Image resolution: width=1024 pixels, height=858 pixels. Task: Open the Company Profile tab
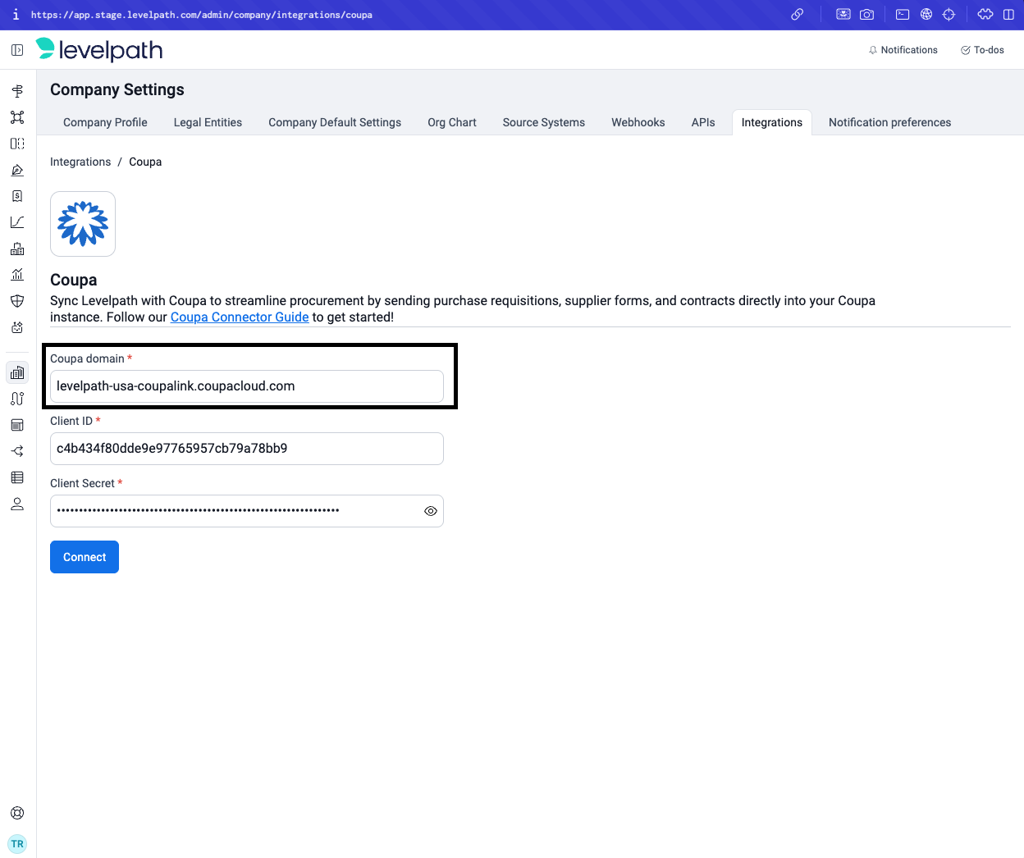(x=105, y=122)
